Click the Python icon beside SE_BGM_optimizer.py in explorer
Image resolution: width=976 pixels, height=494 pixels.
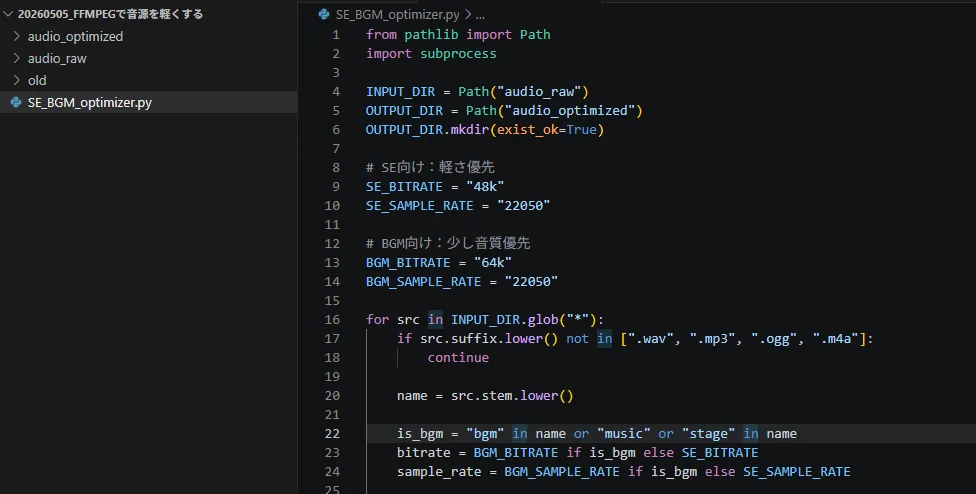(16, 102)
